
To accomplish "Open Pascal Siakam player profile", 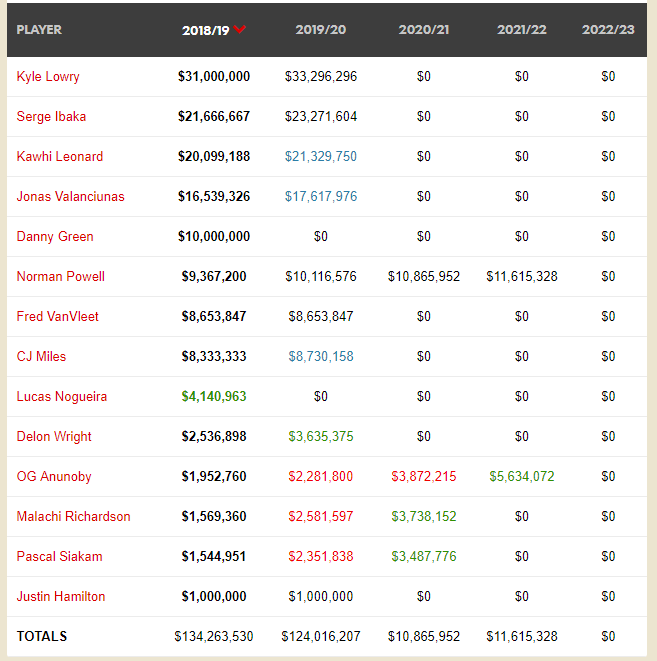I will coord(60,557).
